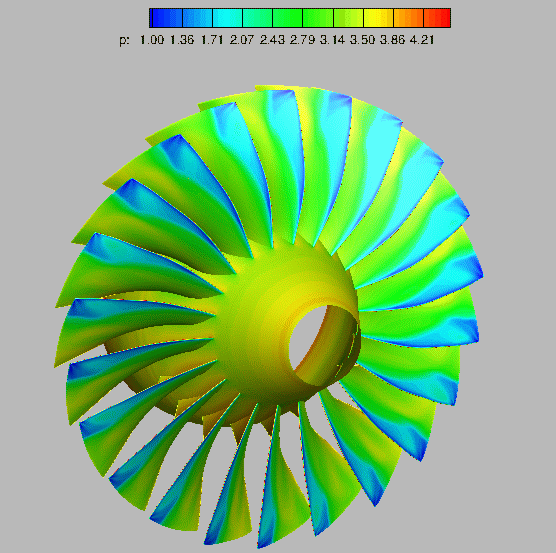Pick the lime yellow-green legend segment
The width and height of the screenshot is (556, 553).
(x=348, y=18)
